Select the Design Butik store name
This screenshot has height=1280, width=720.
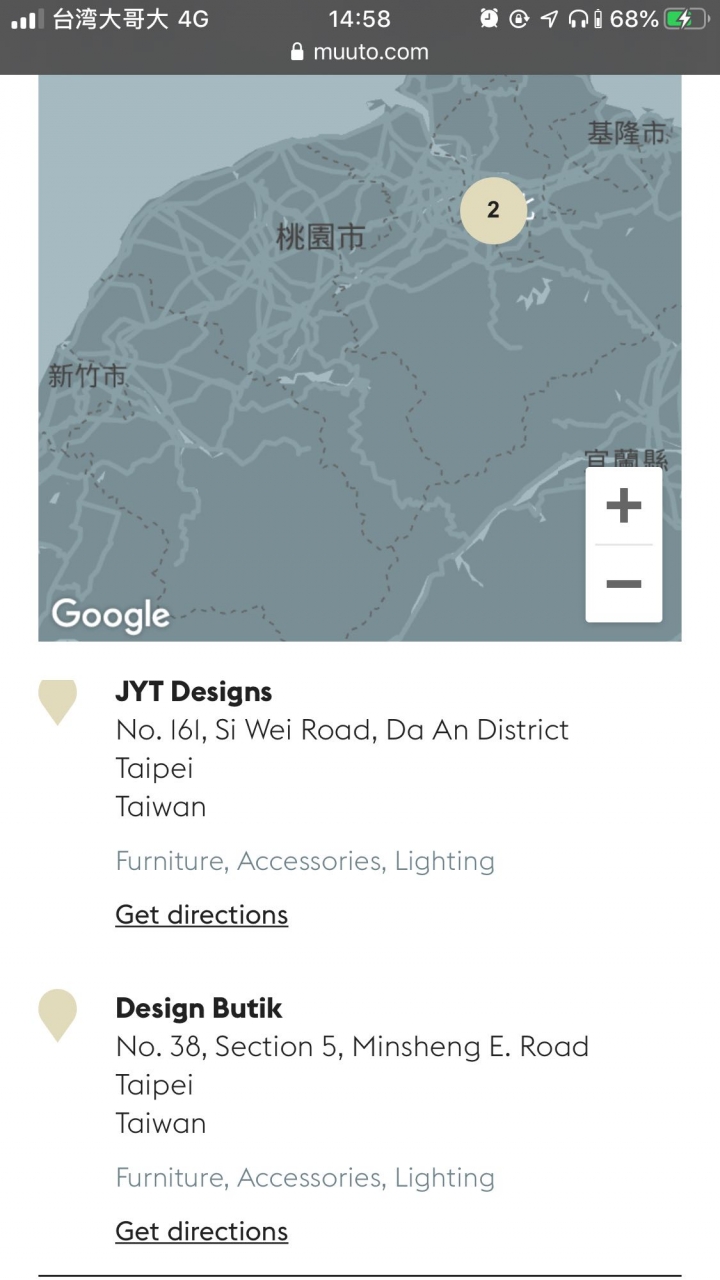pyautogui.click(x=199, y=1008)
